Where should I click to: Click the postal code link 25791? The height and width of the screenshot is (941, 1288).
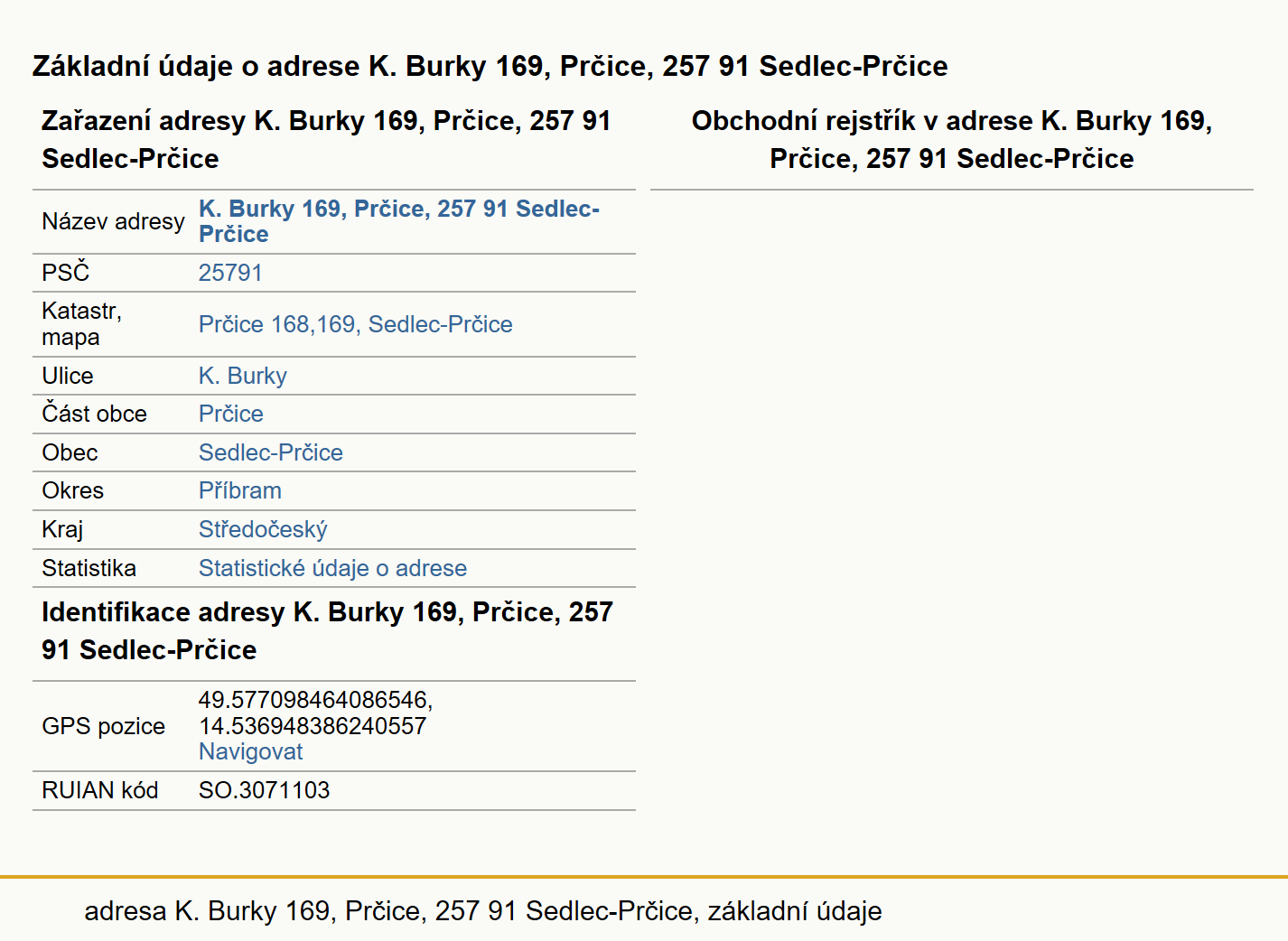(230, 273)
